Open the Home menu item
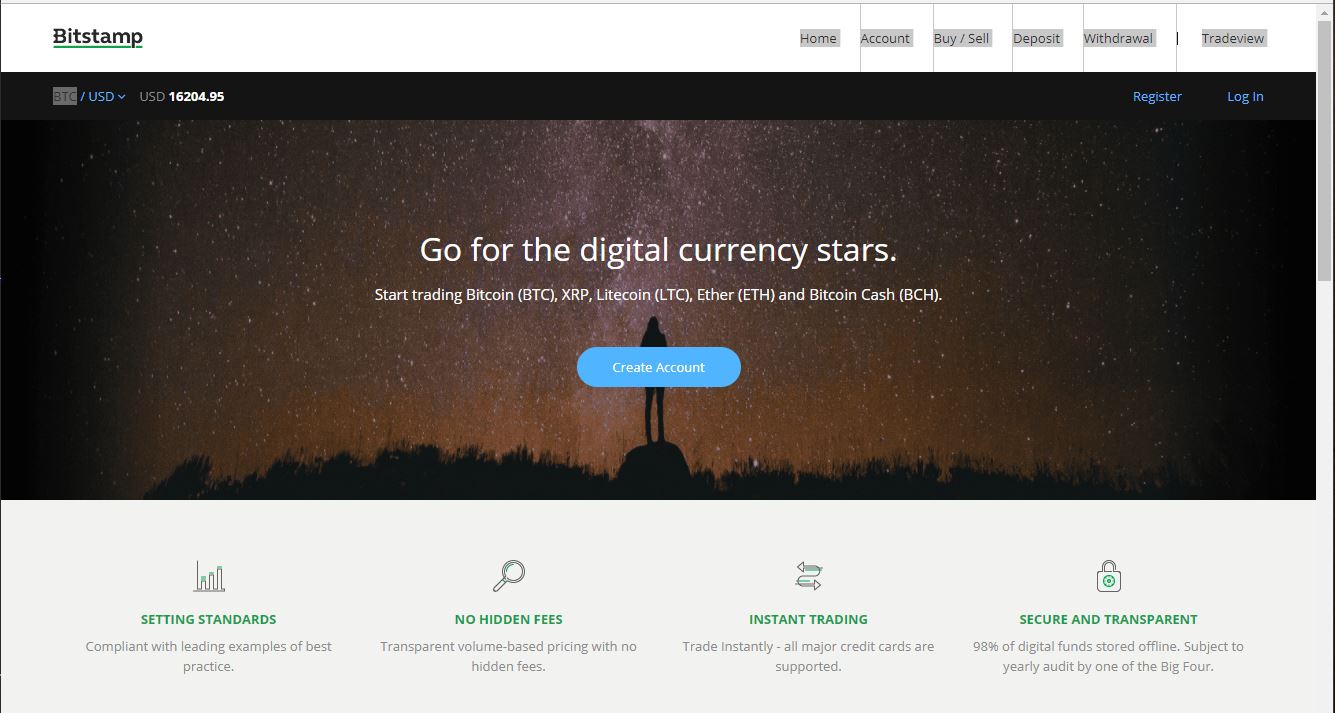Screen dimensions: 1335x713 (818, 38)
